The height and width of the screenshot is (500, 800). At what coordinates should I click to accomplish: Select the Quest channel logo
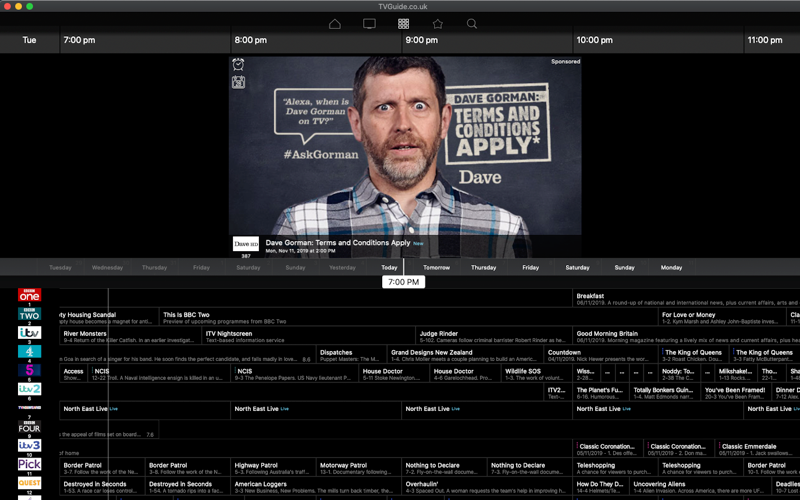[x=30, y=483]
